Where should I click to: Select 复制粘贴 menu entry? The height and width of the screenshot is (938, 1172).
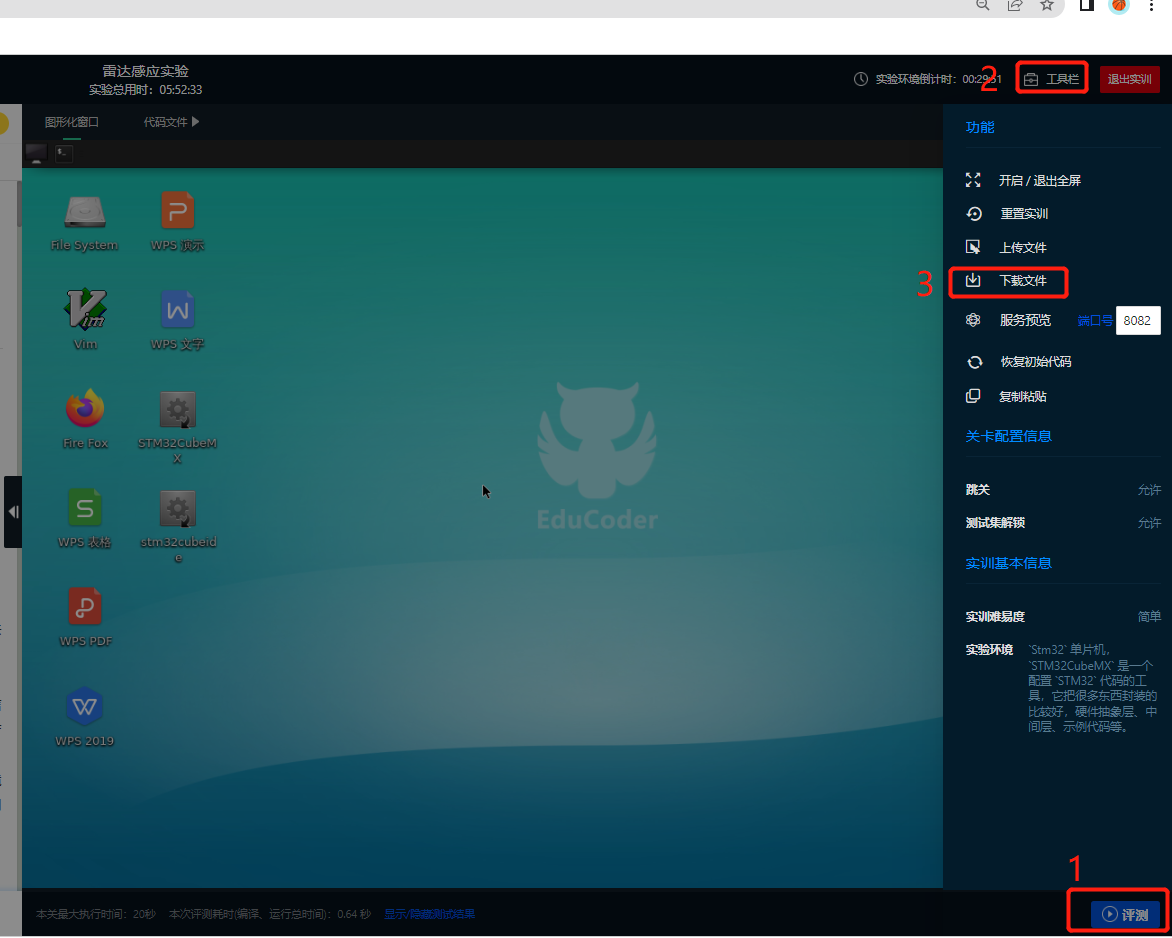coord(1023,396)
